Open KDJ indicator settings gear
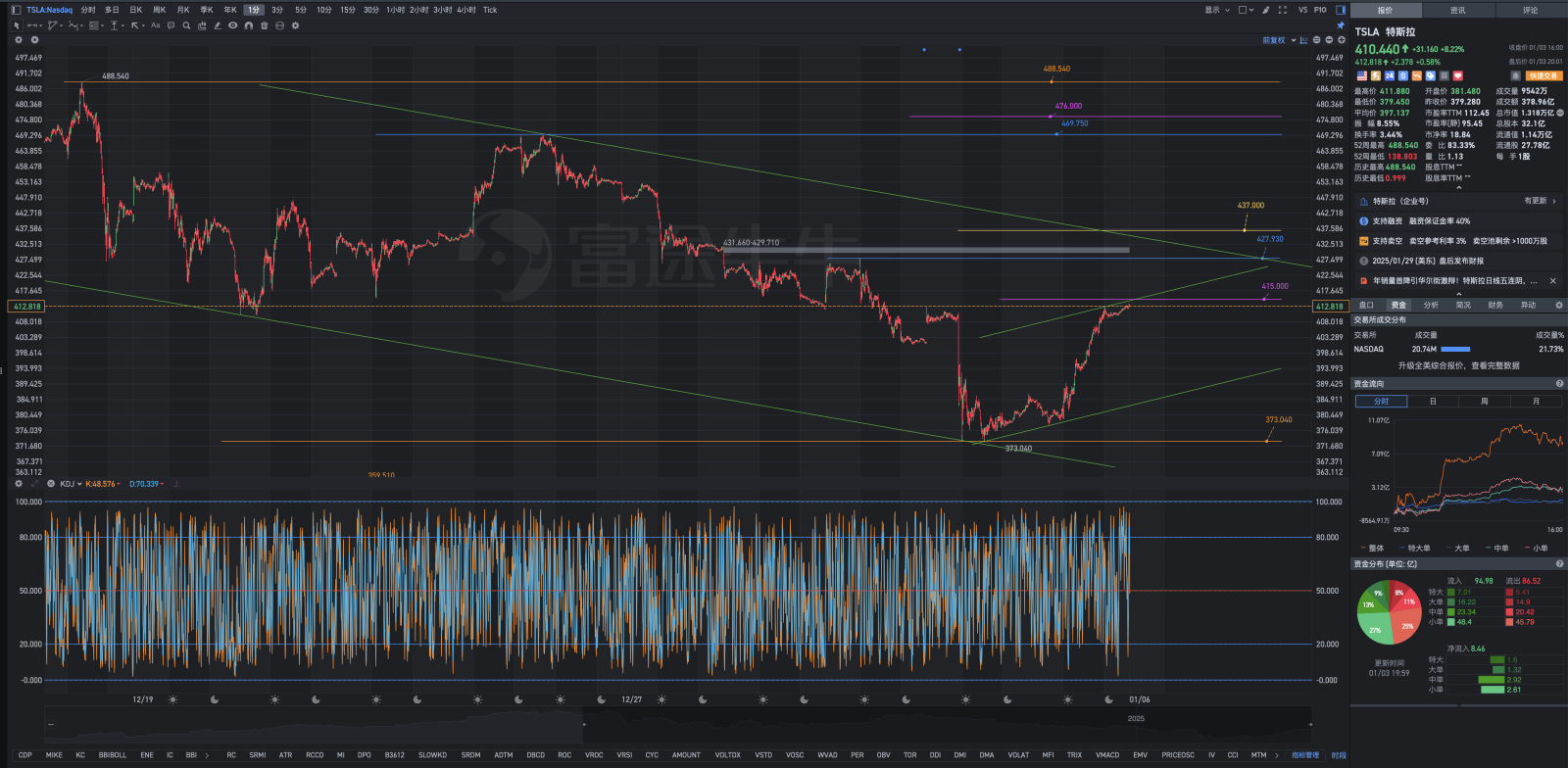 pos(19,483)
